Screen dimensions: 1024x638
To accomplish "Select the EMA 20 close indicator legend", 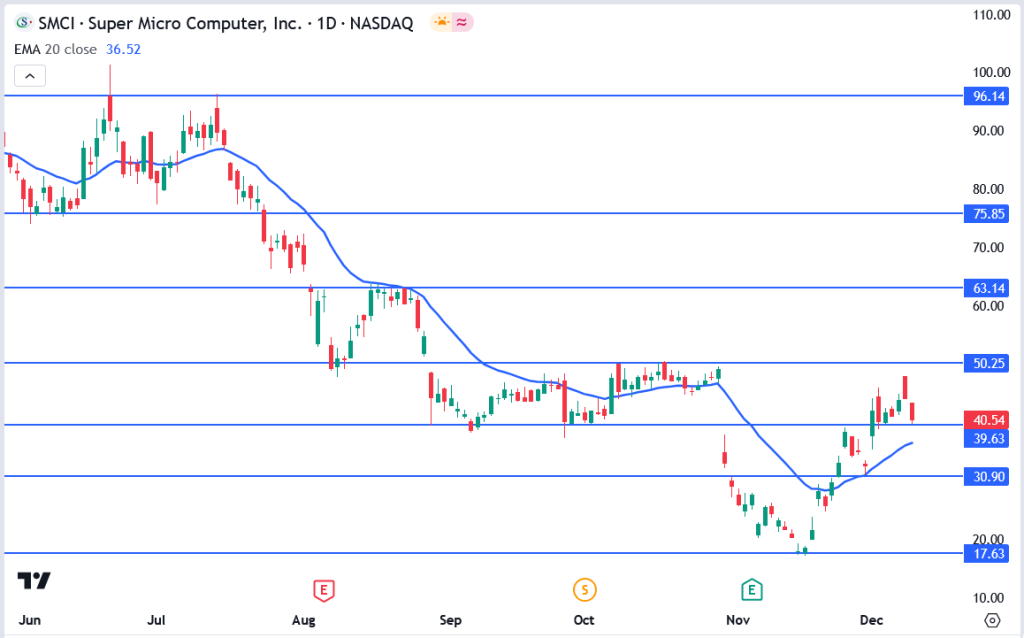I will [56, 47].
